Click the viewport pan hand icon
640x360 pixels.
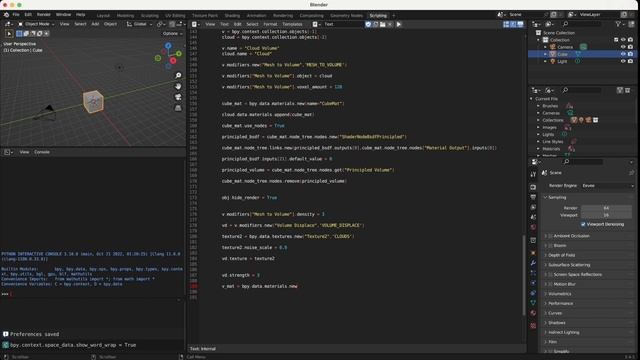178,87
